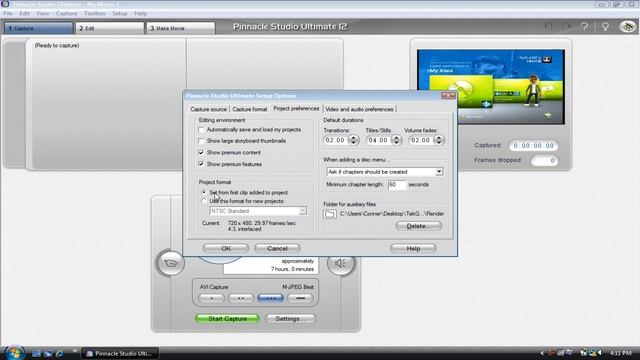Select the custom dash capture quality preset

300,298
